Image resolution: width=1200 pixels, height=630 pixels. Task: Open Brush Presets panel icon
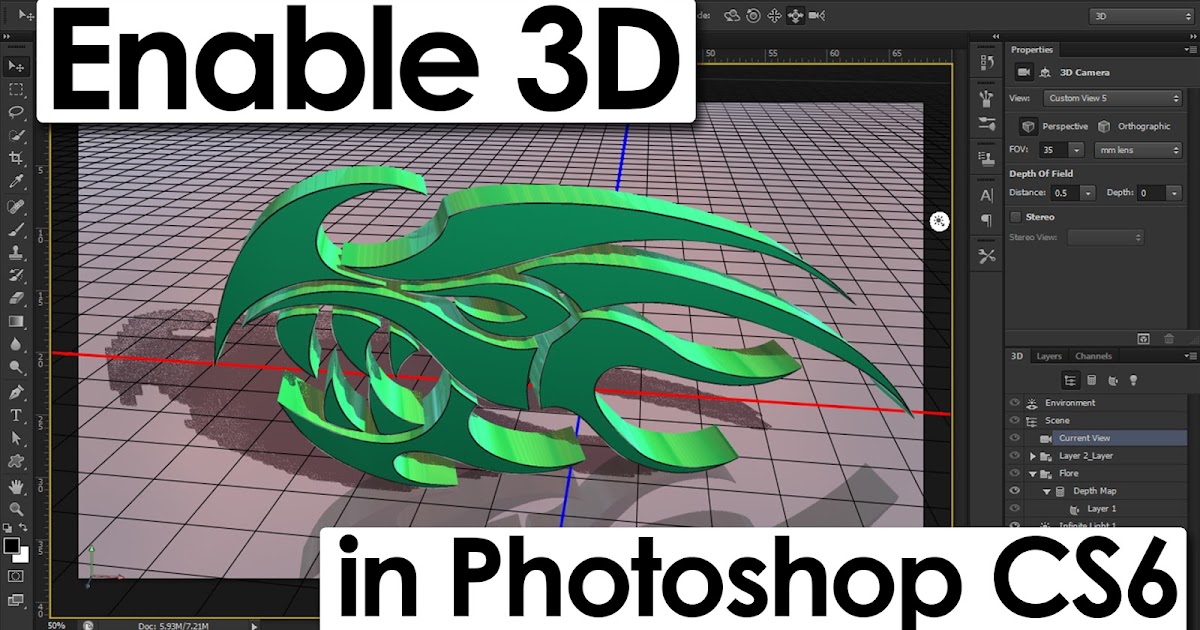click(x=987, y=124)
